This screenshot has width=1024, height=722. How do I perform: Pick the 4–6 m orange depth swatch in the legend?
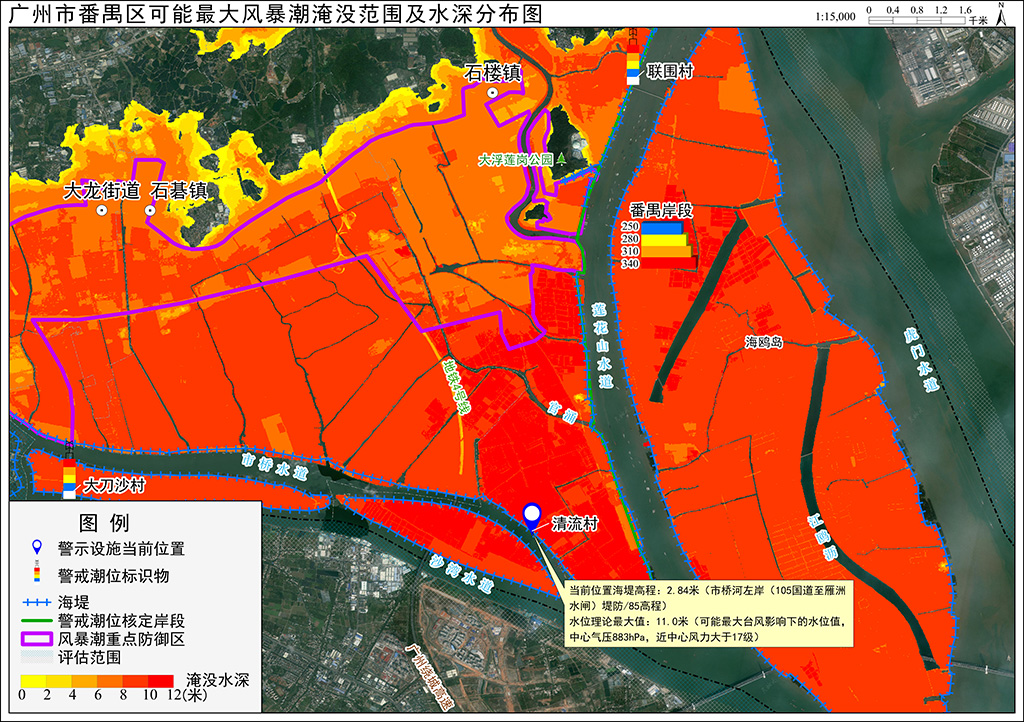84,681
